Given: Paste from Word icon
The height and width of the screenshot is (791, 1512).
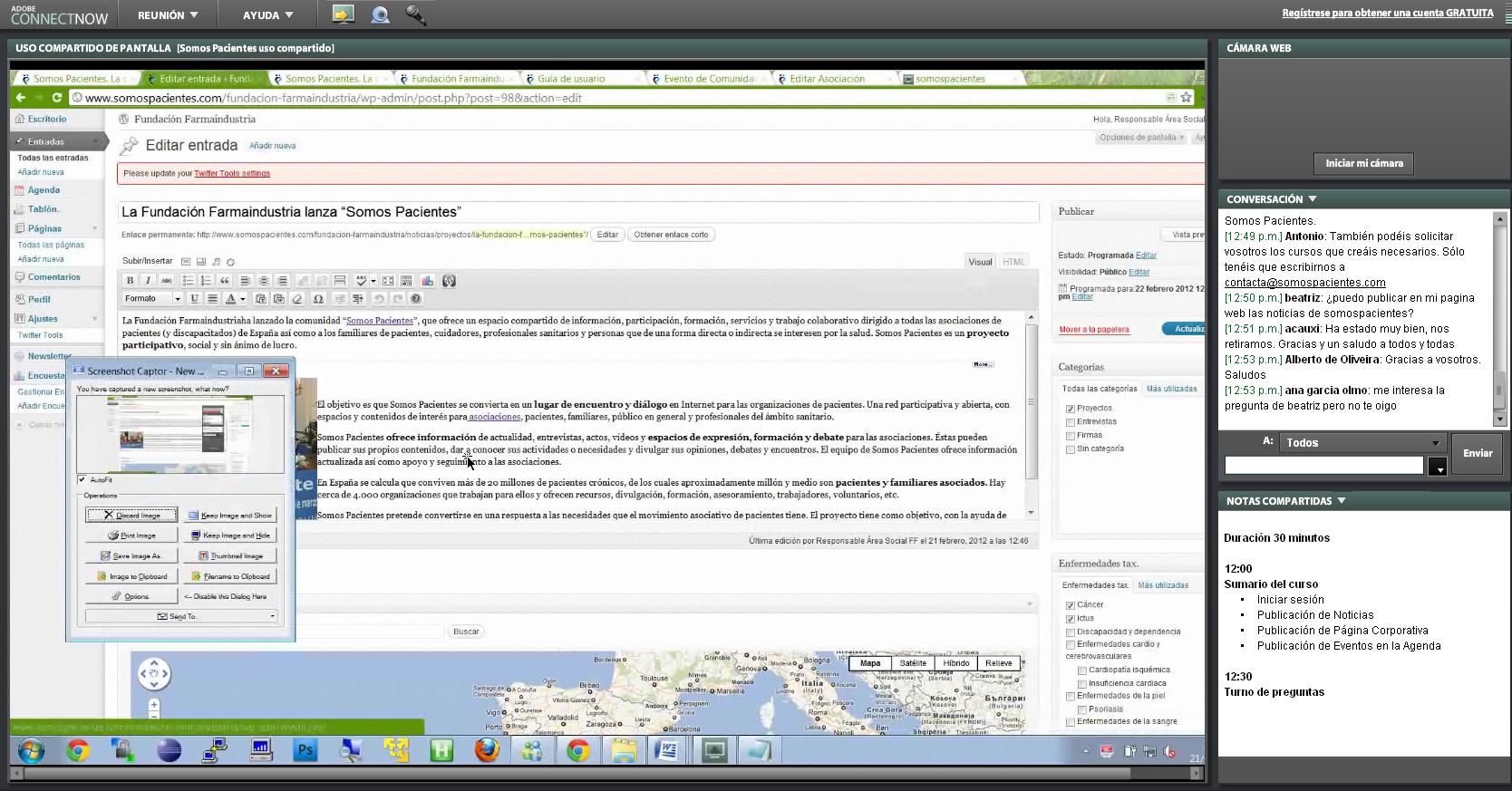Looking at the screenshot, I should click(279, 298).
